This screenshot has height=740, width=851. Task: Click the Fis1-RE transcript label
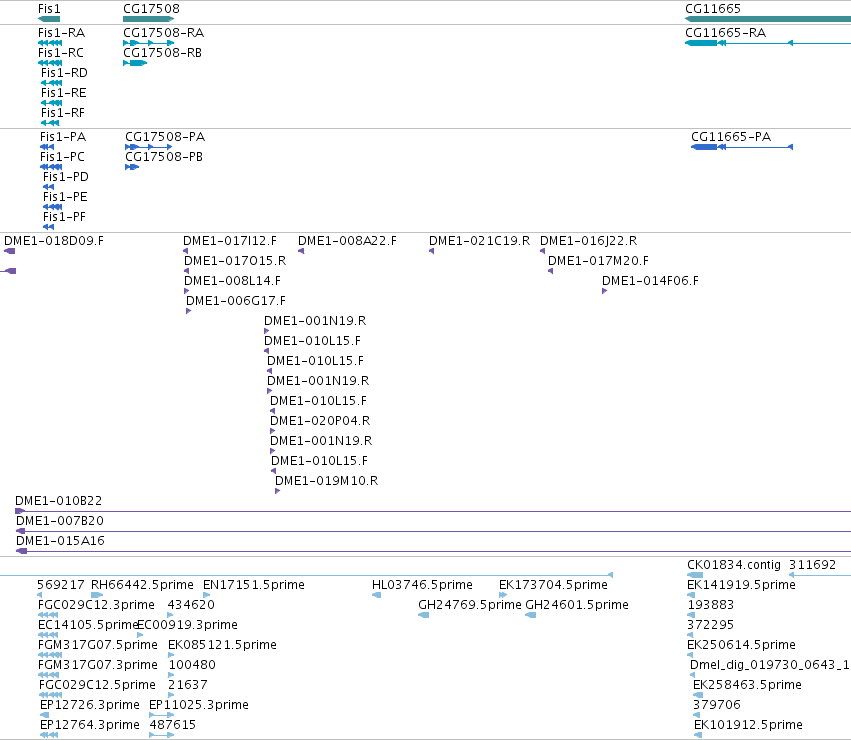coord(63,93)
